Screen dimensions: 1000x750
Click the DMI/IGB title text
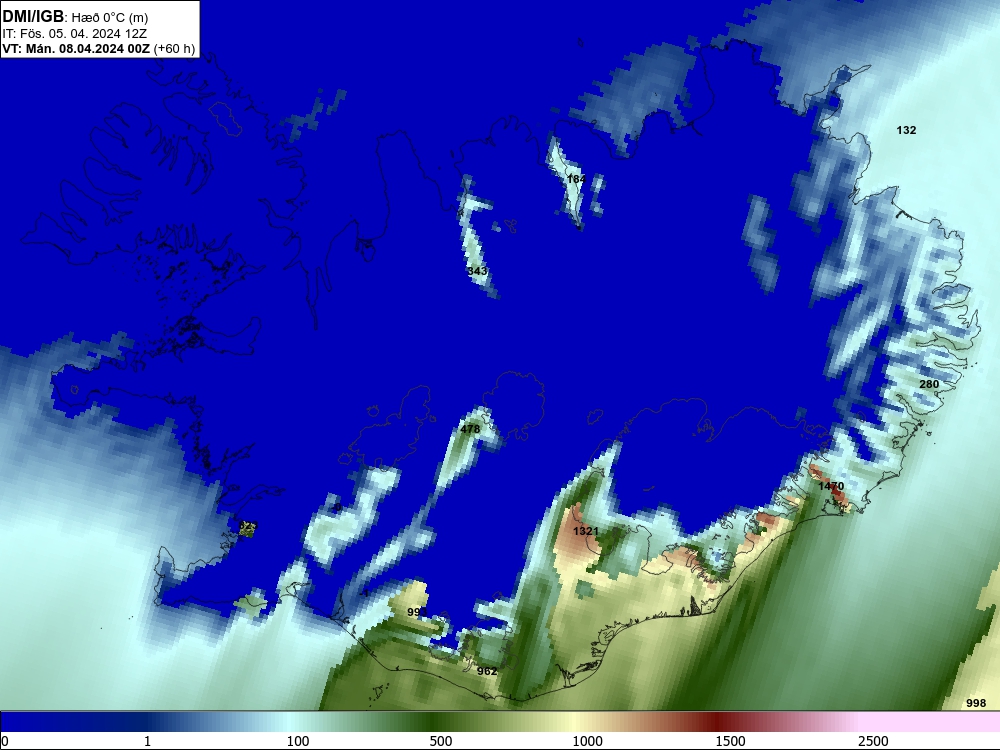click(33, 17)
